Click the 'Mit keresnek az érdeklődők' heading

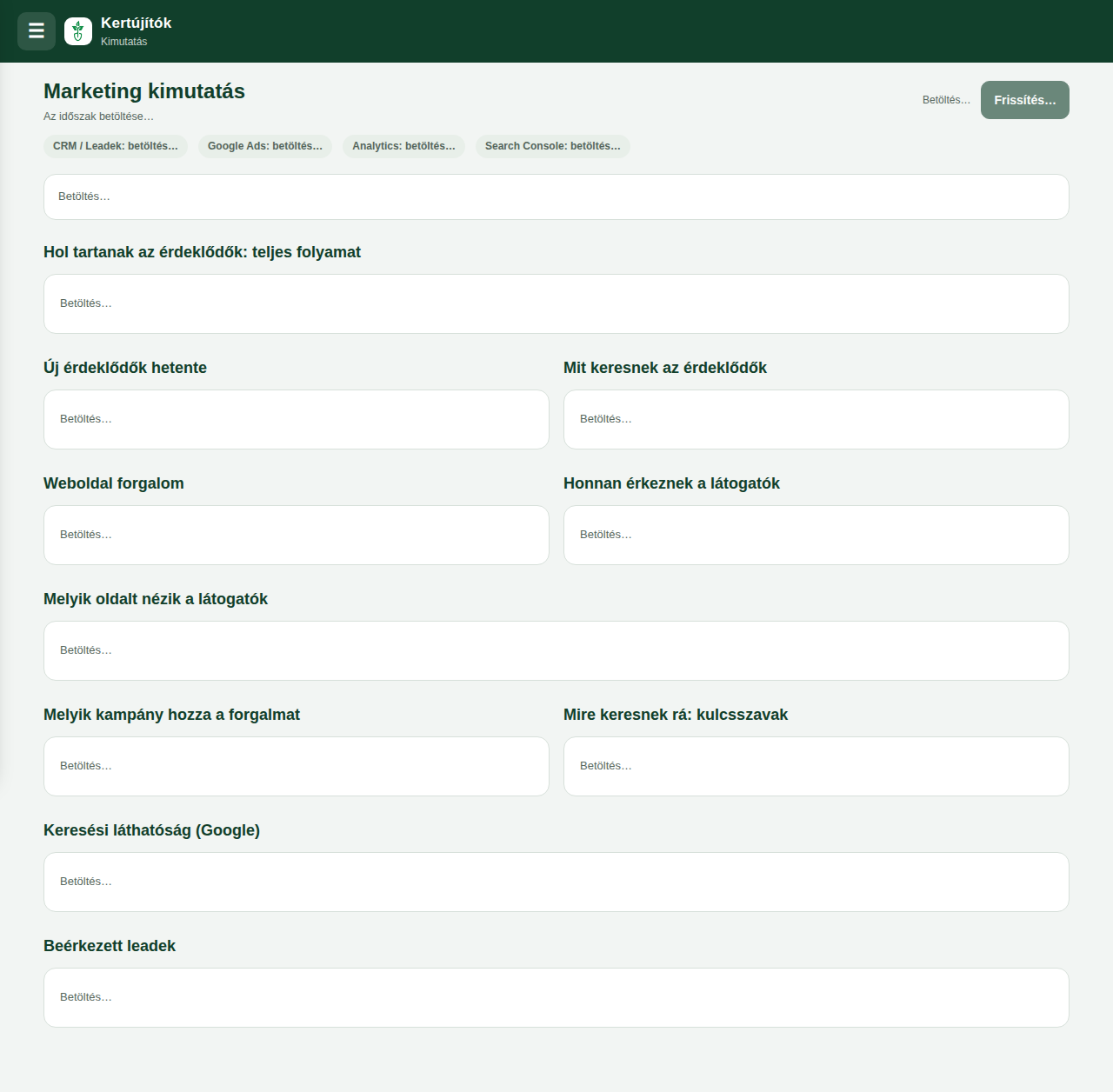coord(665,368)
